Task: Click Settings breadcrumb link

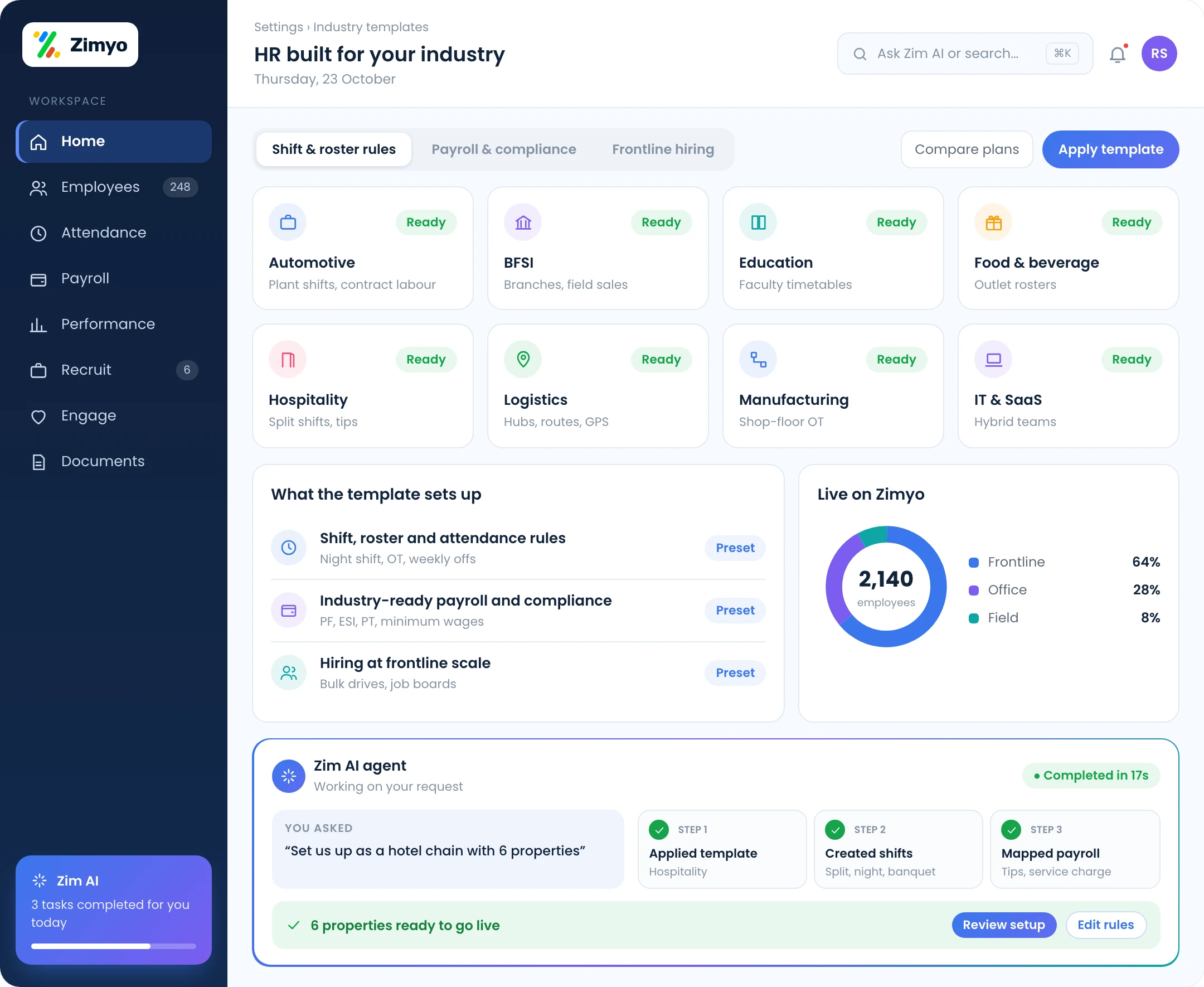Action: point(278,27)
